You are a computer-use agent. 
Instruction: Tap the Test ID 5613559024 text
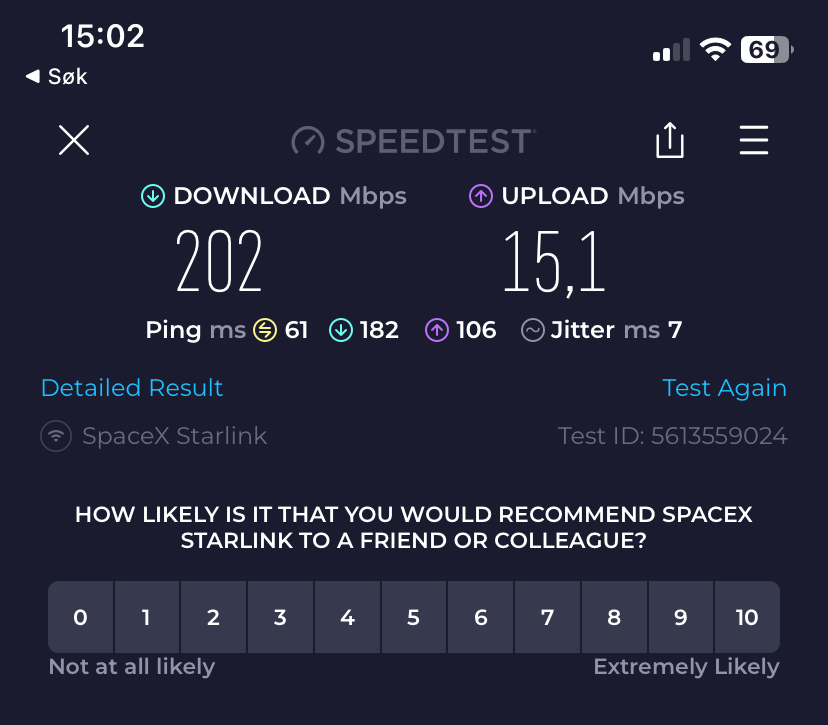pos(673,436)
